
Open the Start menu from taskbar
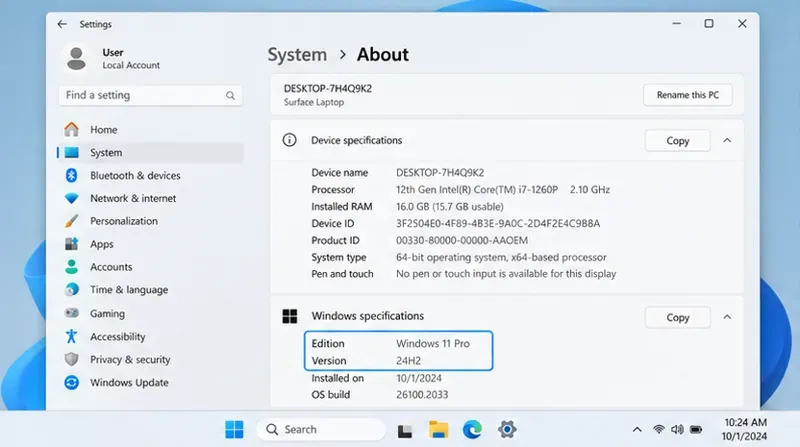click(234, 430)
